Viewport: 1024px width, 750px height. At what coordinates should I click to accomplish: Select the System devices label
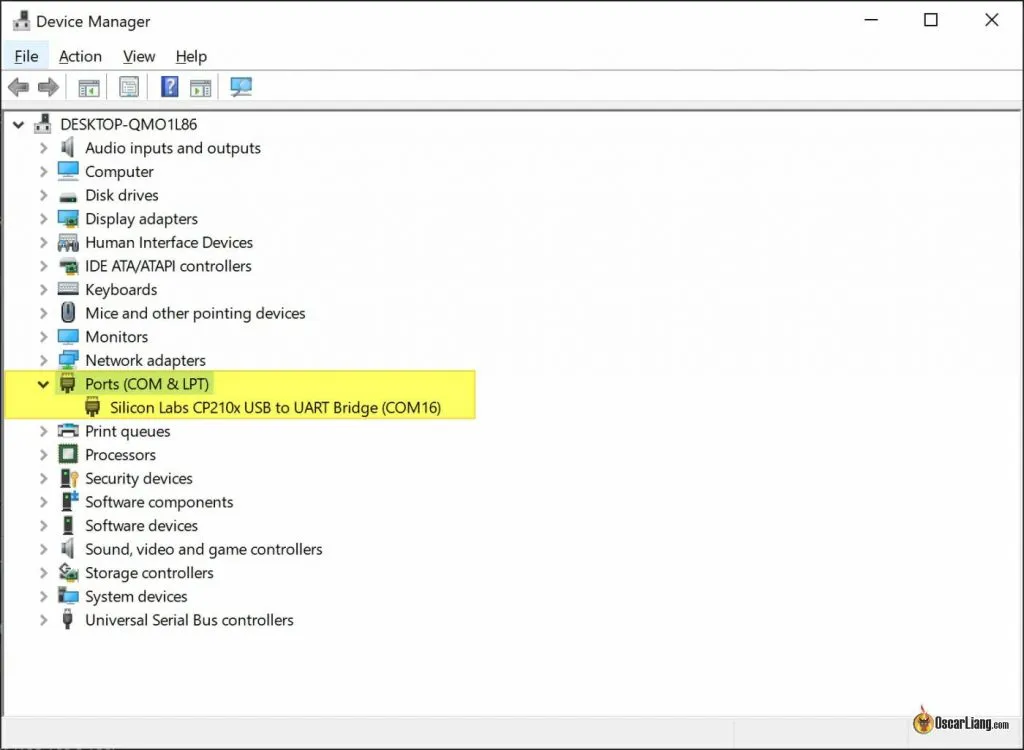tap(136, 596)
